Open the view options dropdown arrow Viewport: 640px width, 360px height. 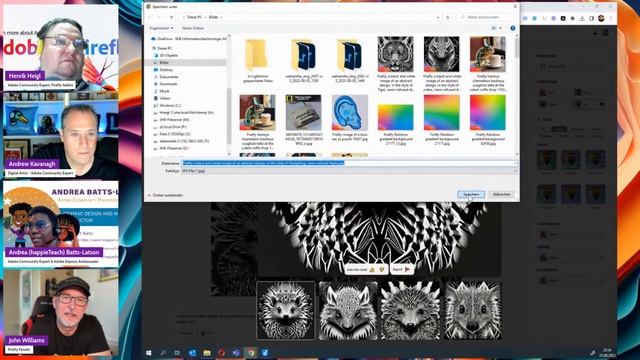click(x=501, y=28)
